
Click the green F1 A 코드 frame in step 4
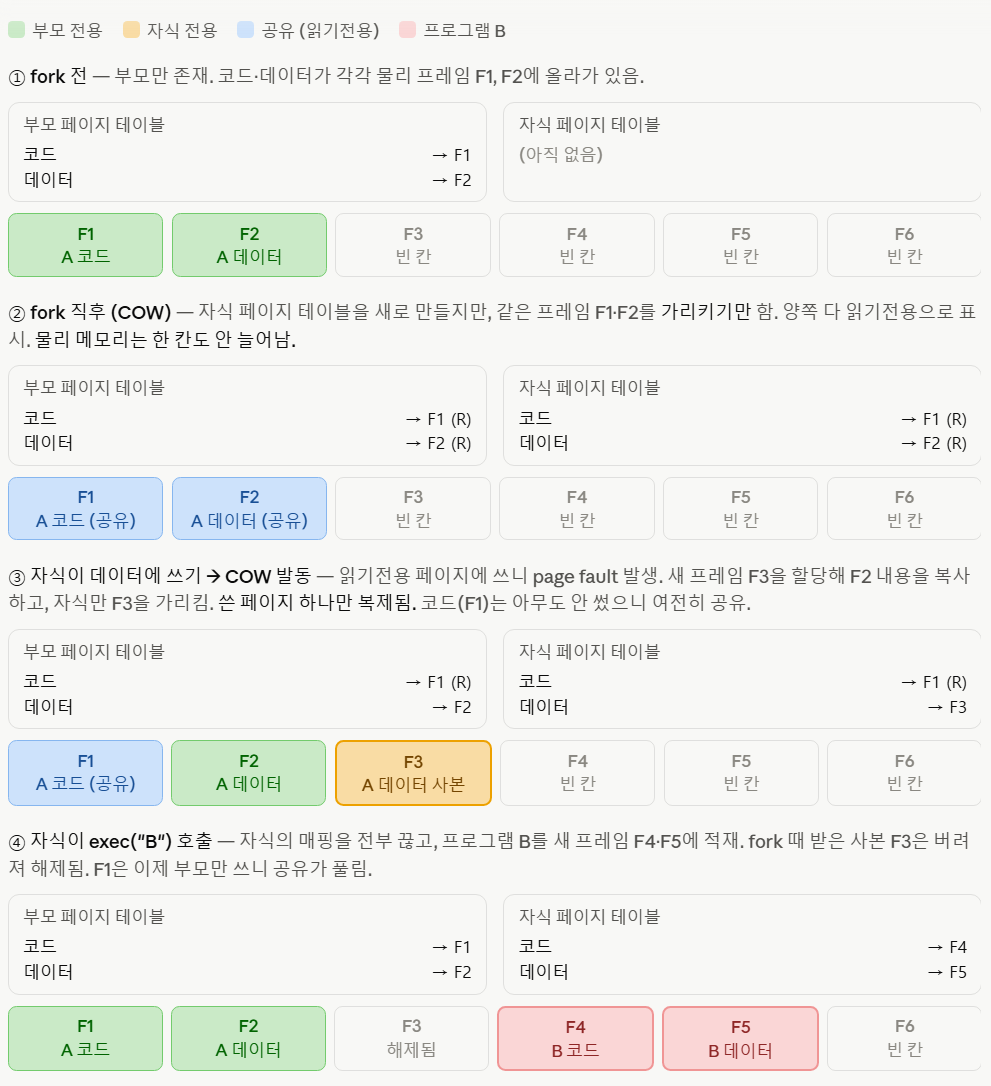point(86,1038)
